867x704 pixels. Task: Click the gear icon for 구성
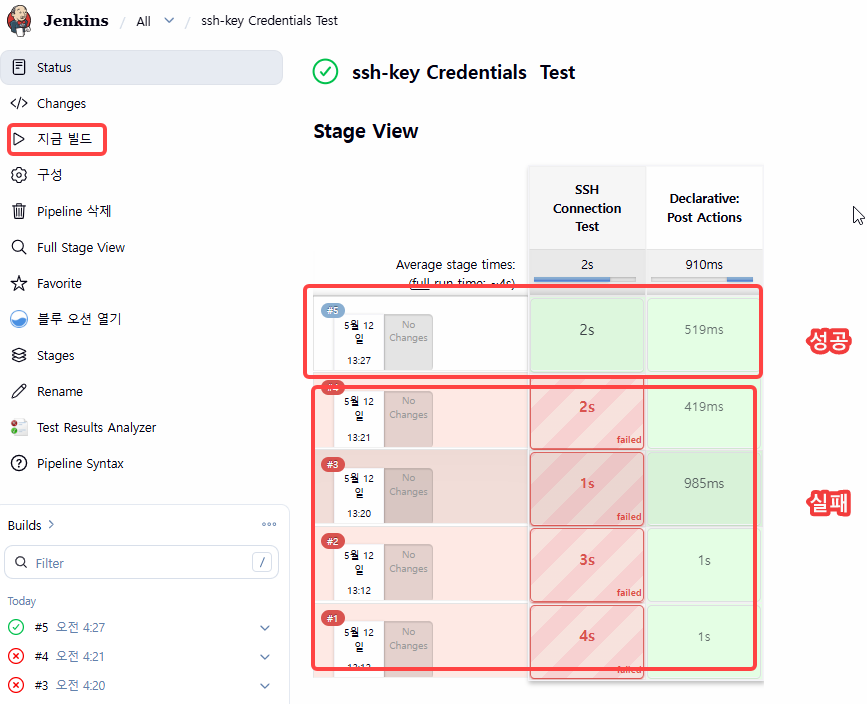click(x=19, y=175)
